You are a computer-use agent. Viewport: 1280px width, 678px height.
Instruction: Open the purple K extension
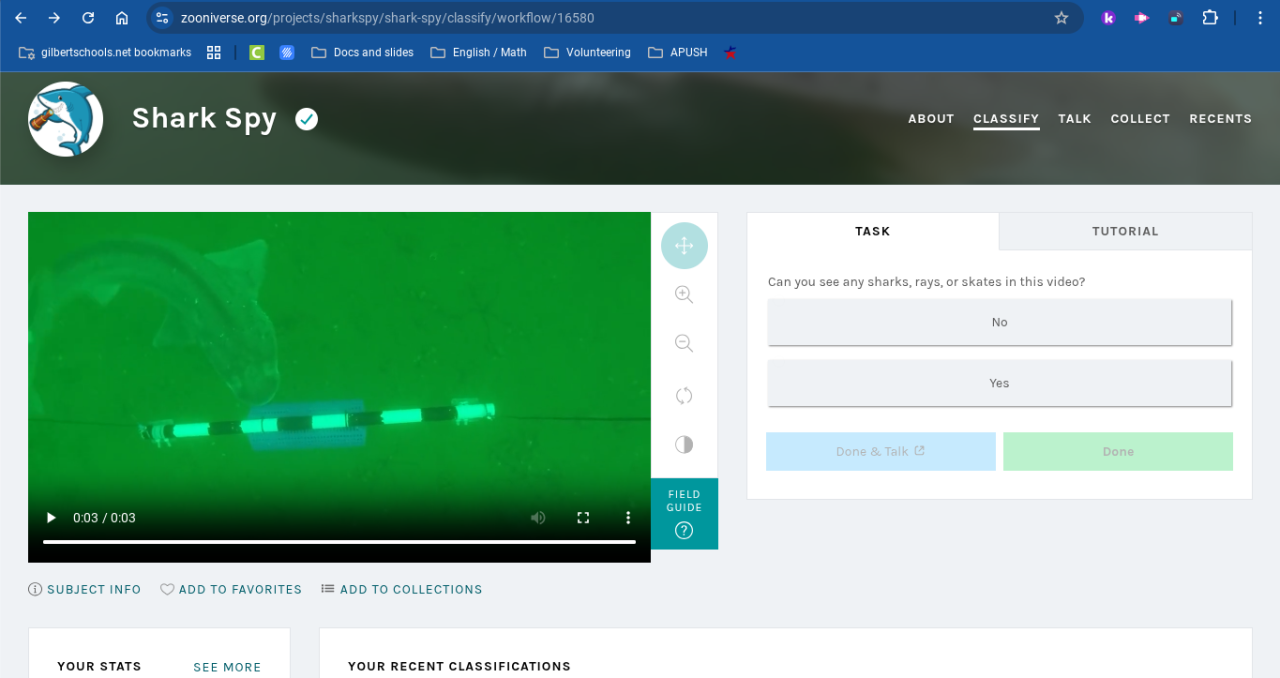(1108, 18)
